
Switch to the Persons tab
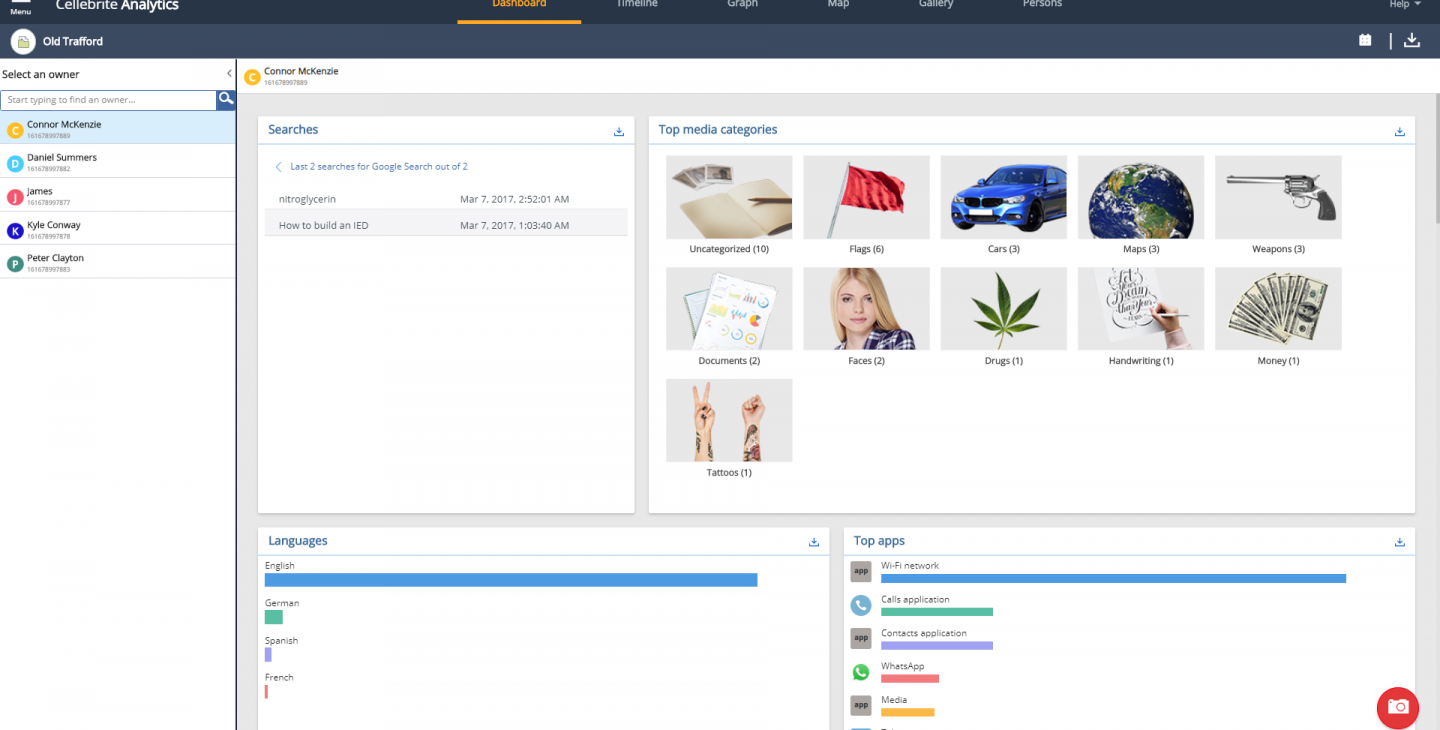coord(1042,4)
